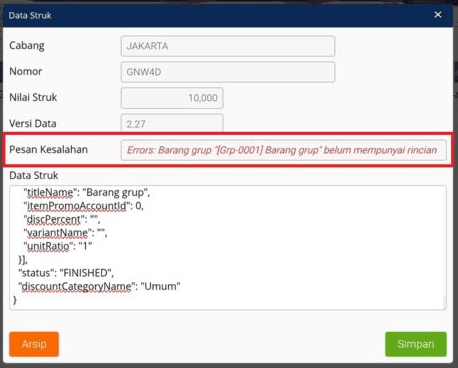The image size is (458, 368).
Task: Click the "titleName": "Barang grup" line
Action: [87, 193]
